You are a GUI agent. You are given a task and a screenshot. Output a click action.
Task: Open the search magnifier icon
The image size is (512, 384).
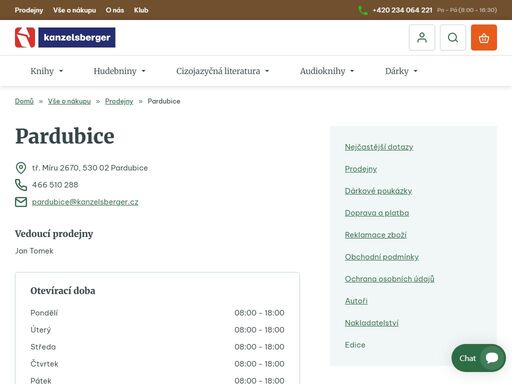click(453, 37)
